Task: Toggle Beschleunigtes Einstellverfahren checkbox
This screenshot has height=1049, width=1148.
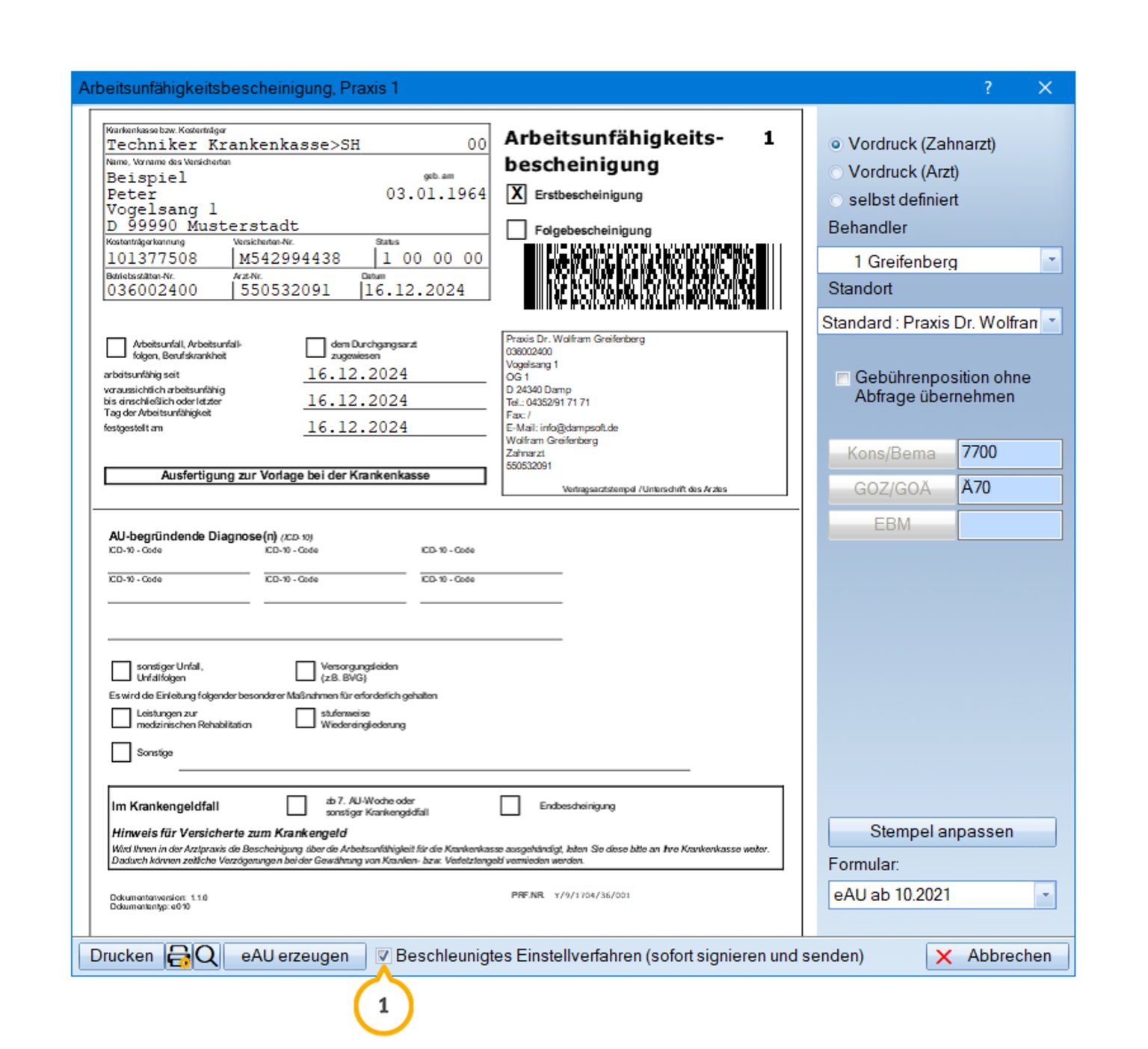Action: (x=383, y=956)
